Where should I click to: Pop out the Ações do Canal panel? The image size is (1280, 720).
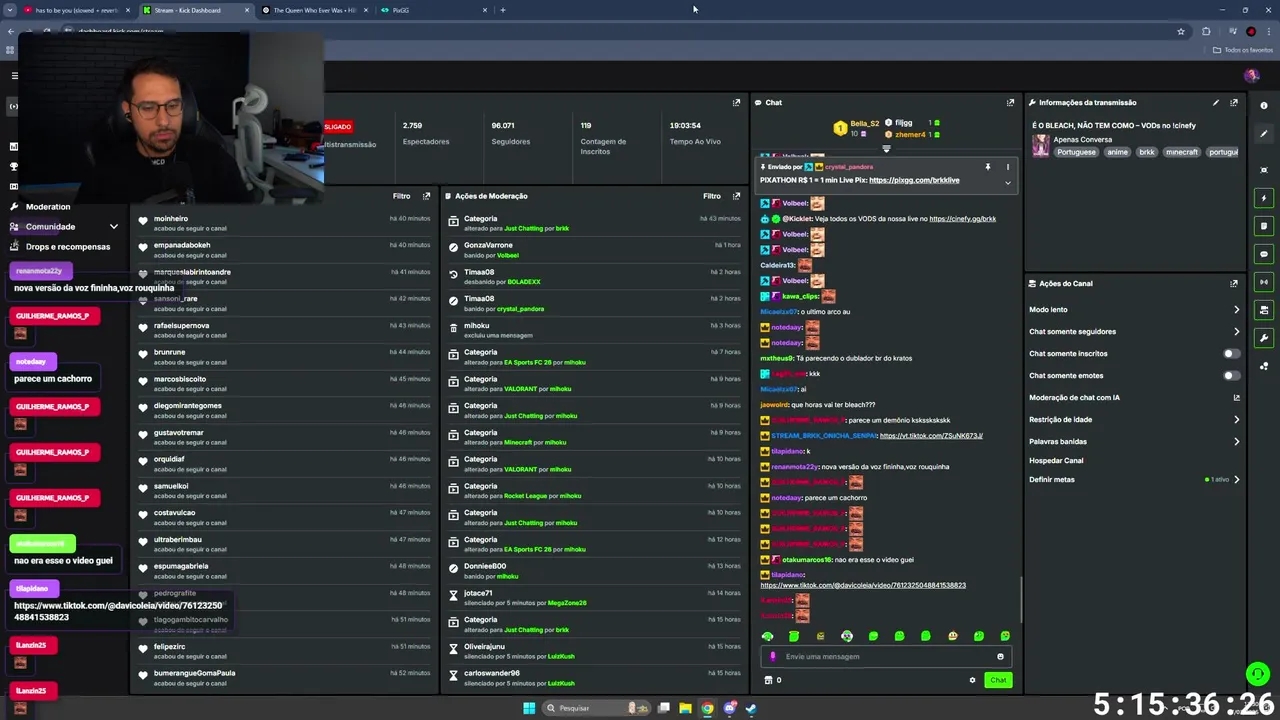(x=1234, y=283)
